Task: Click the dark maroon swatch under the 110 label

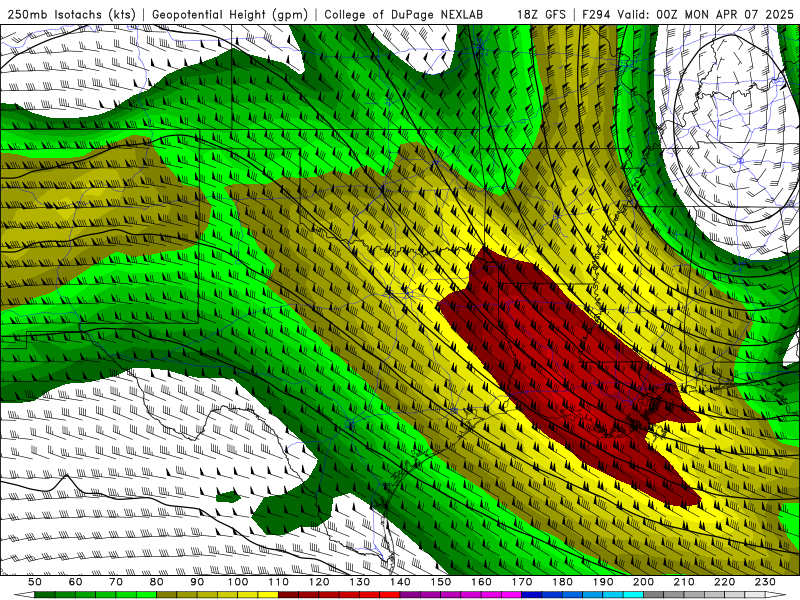Action: (x=288, y=594)
